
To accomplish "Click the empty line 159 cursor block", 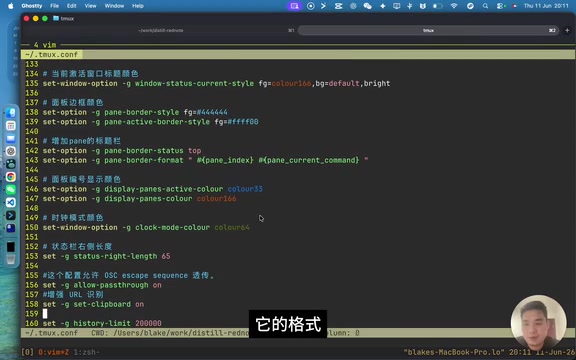I will pos(45,314).
